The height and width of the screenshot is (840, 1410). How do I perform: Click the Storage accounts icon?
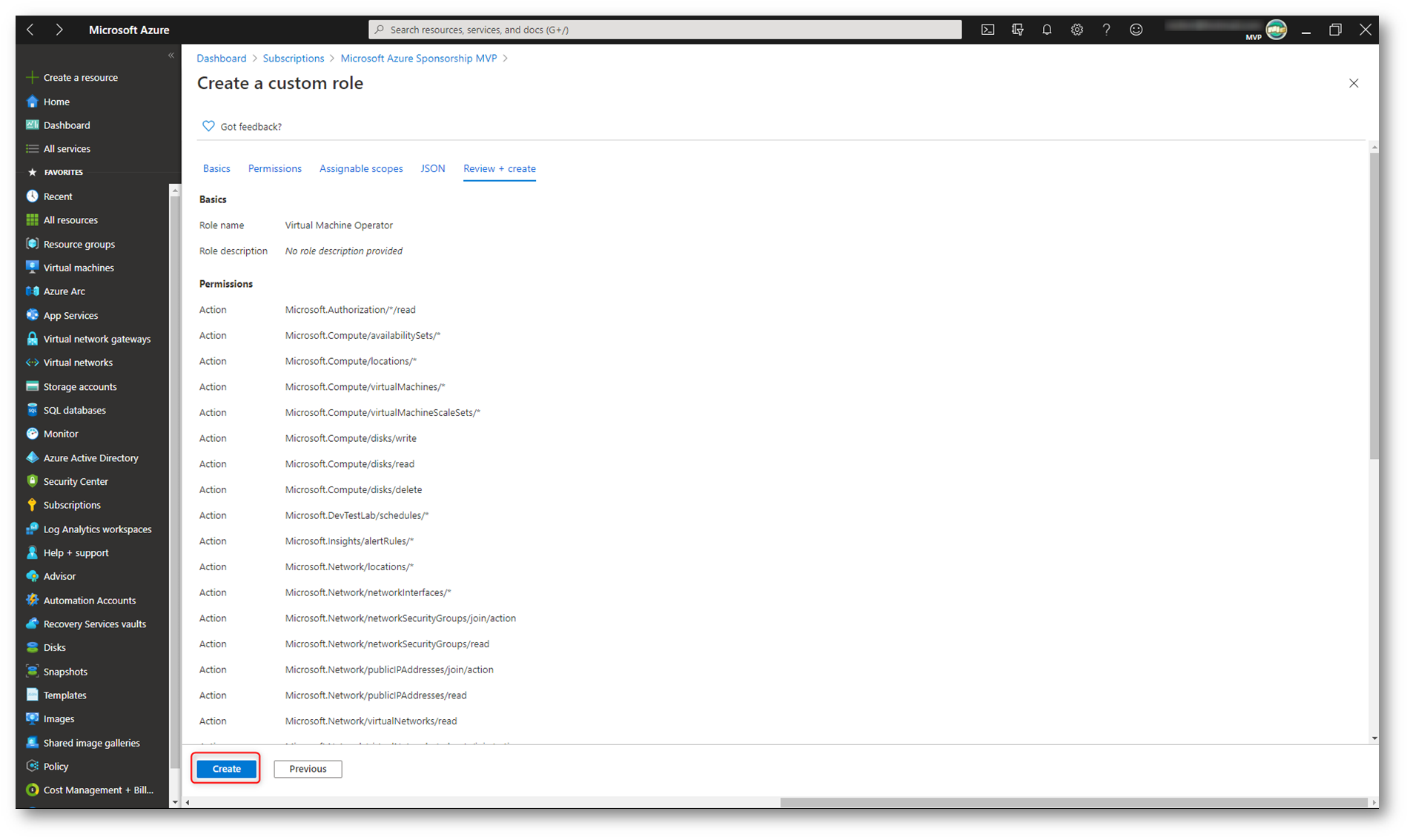click(32, 386)
